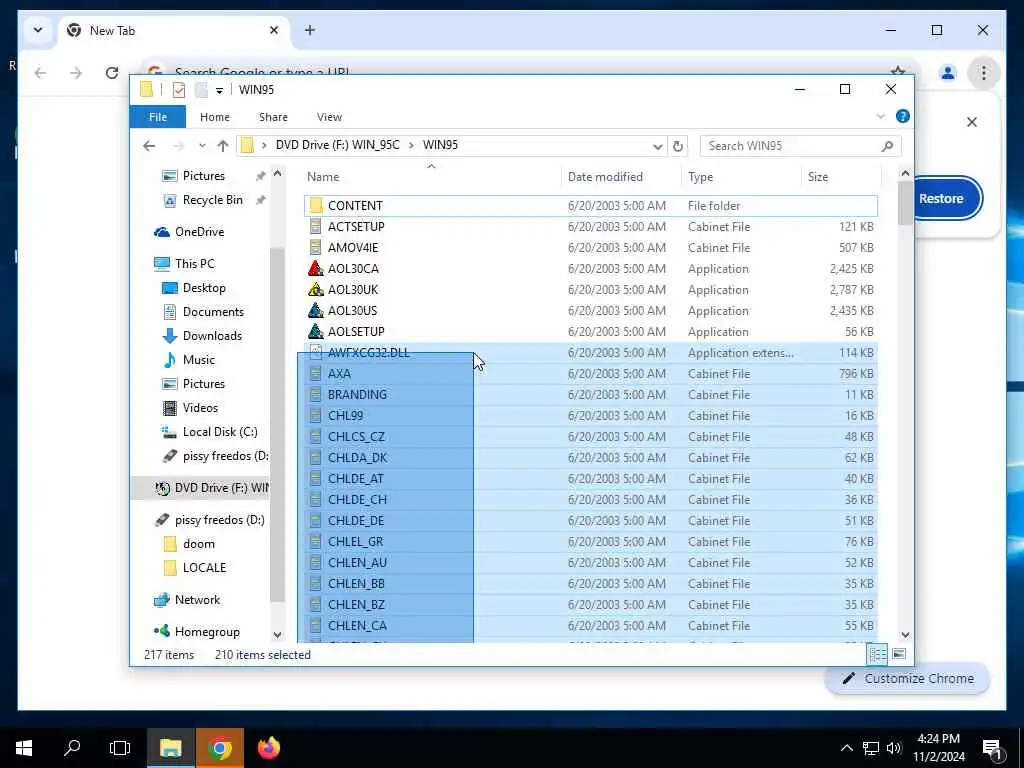Open Chrome tab search dropdown

(x=38, y=30)
